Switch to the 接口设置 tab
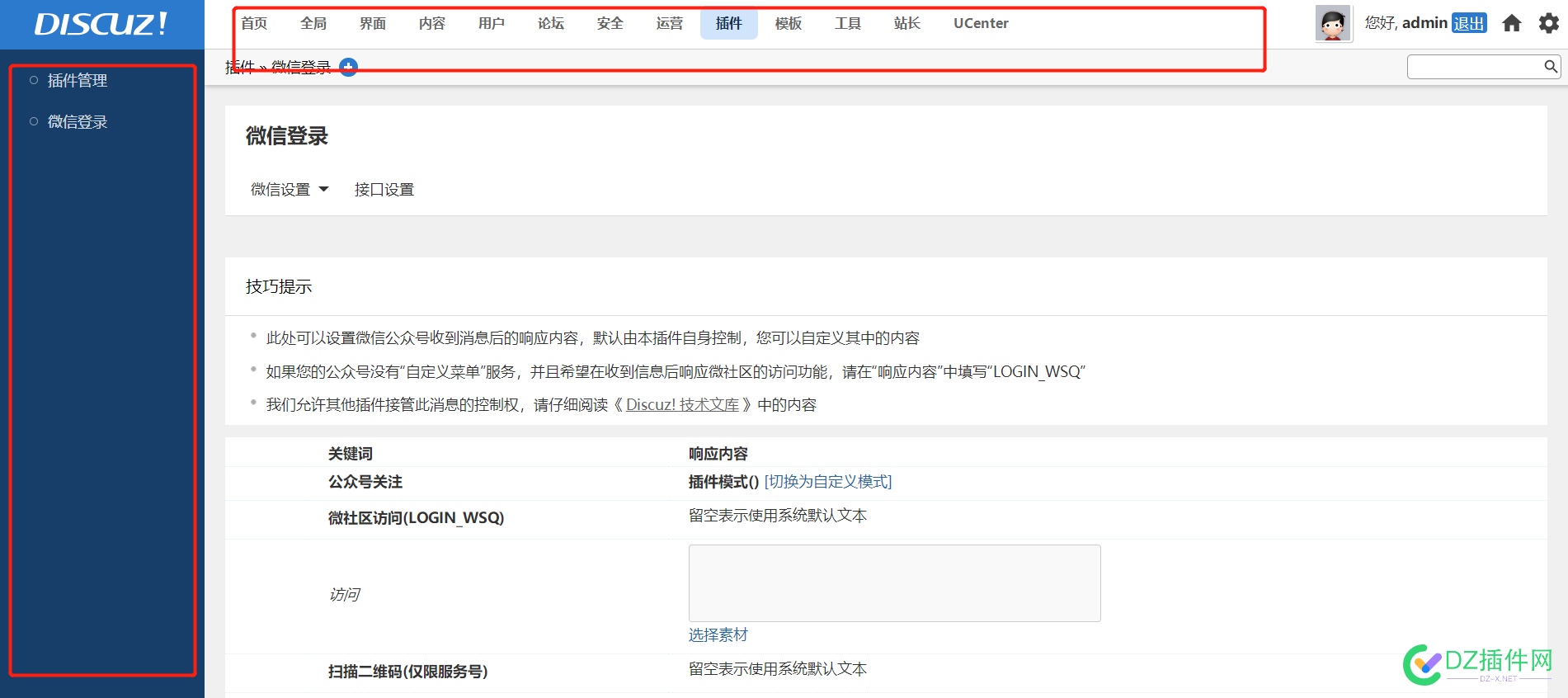Screen dimensions: 1568x698 [x=384, y=190]
